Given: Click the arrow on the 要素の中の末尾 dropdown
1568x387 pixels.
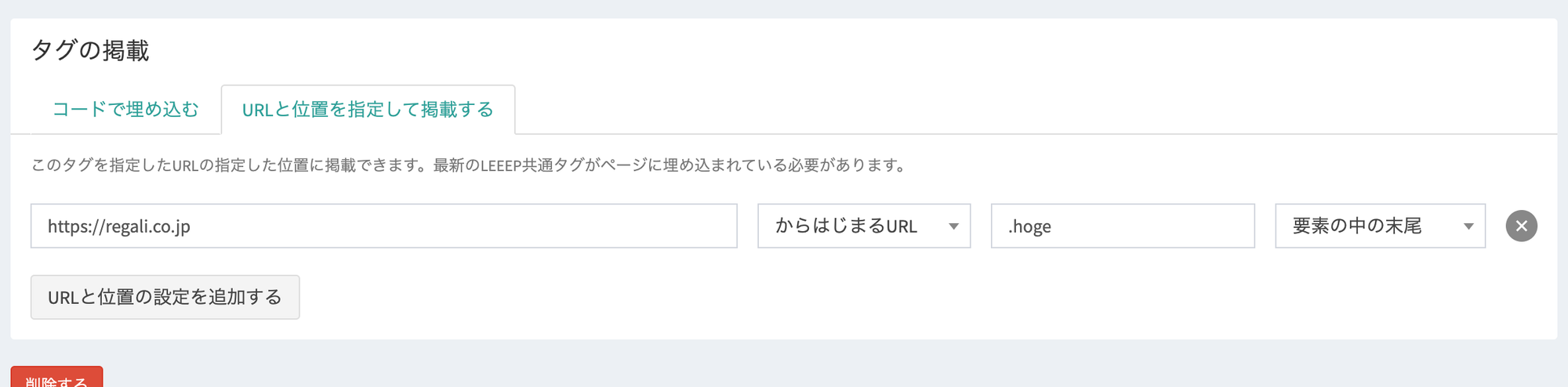Looking at the screenshot, I should tap(1468, 226).
